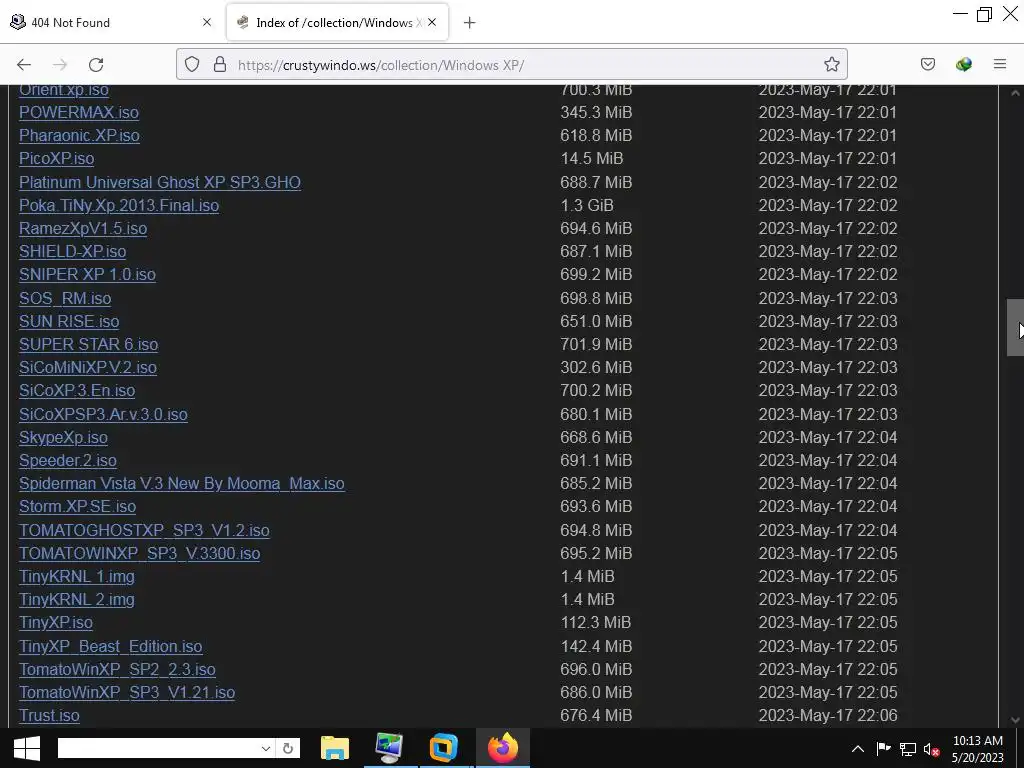Expand the taskbar address dropdown arrow
Image resolution: width=1024 pixels, height=768 pixels.
pyautogui.click(x=265, y=748)
